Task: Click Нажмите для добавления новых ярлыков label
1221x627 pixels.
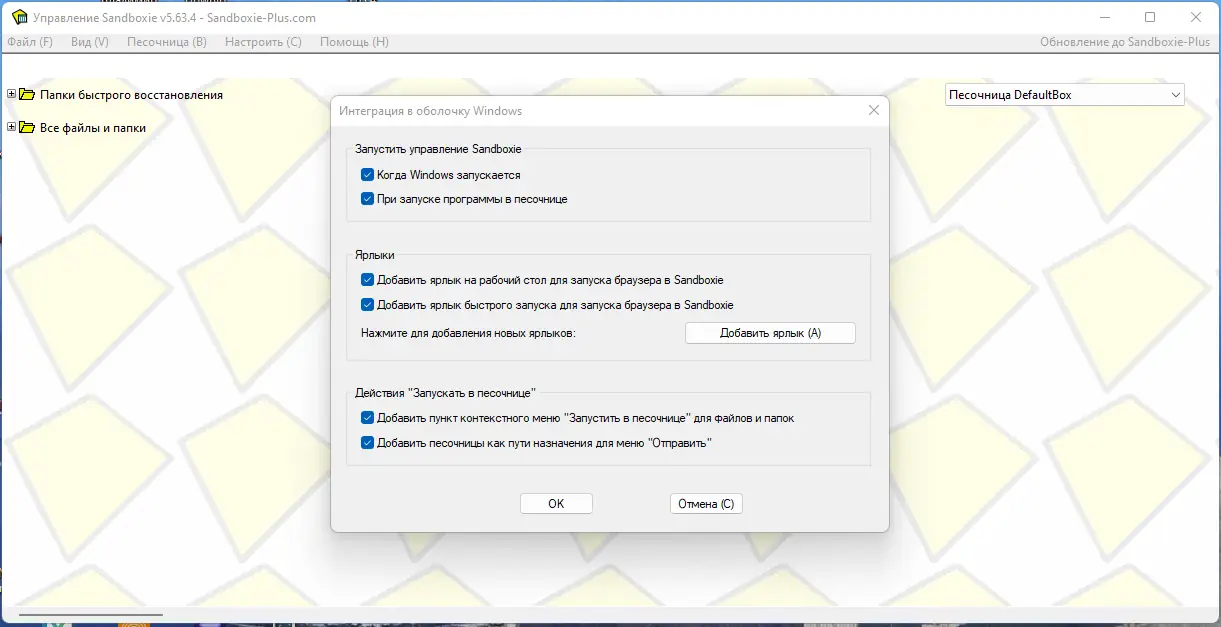Action: pyautogui.click(x=469, y=333)
